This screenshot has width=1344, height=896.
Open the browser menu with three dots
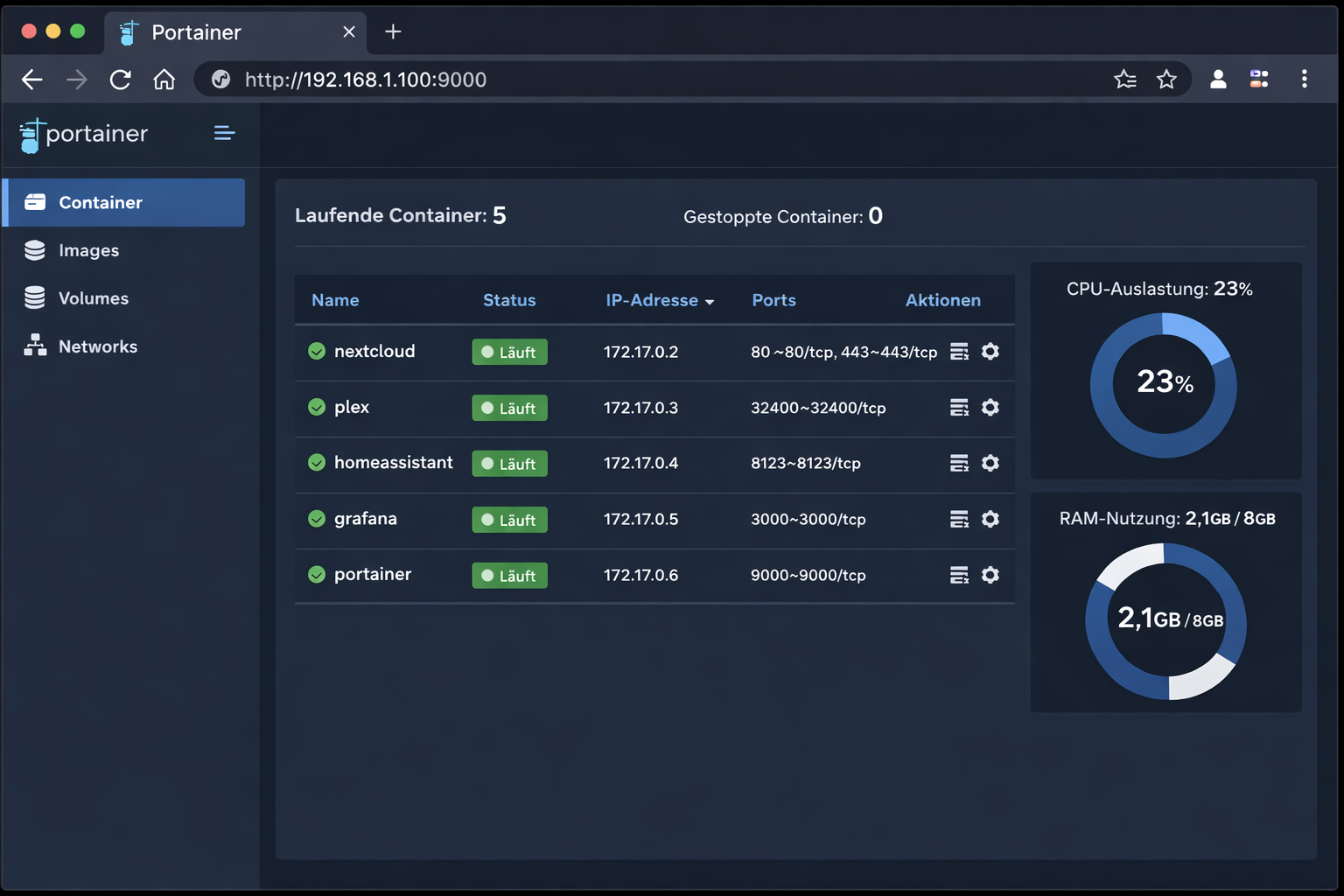tap(1304, 79)
